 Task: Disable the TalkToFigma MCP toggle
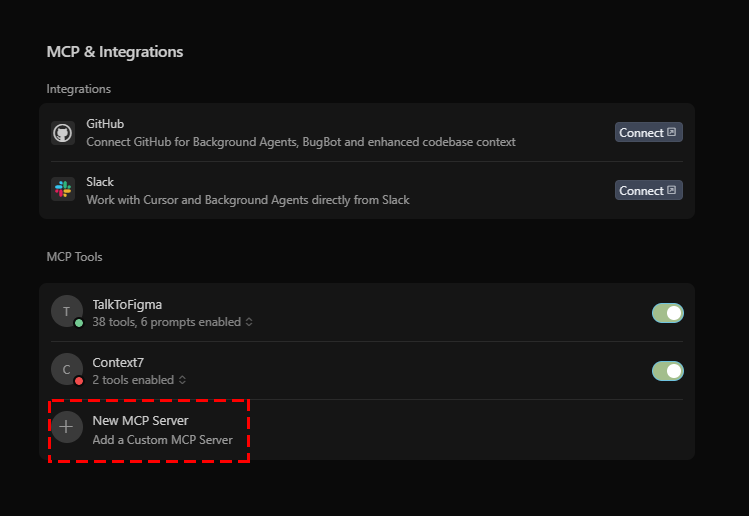coord(668,313)
